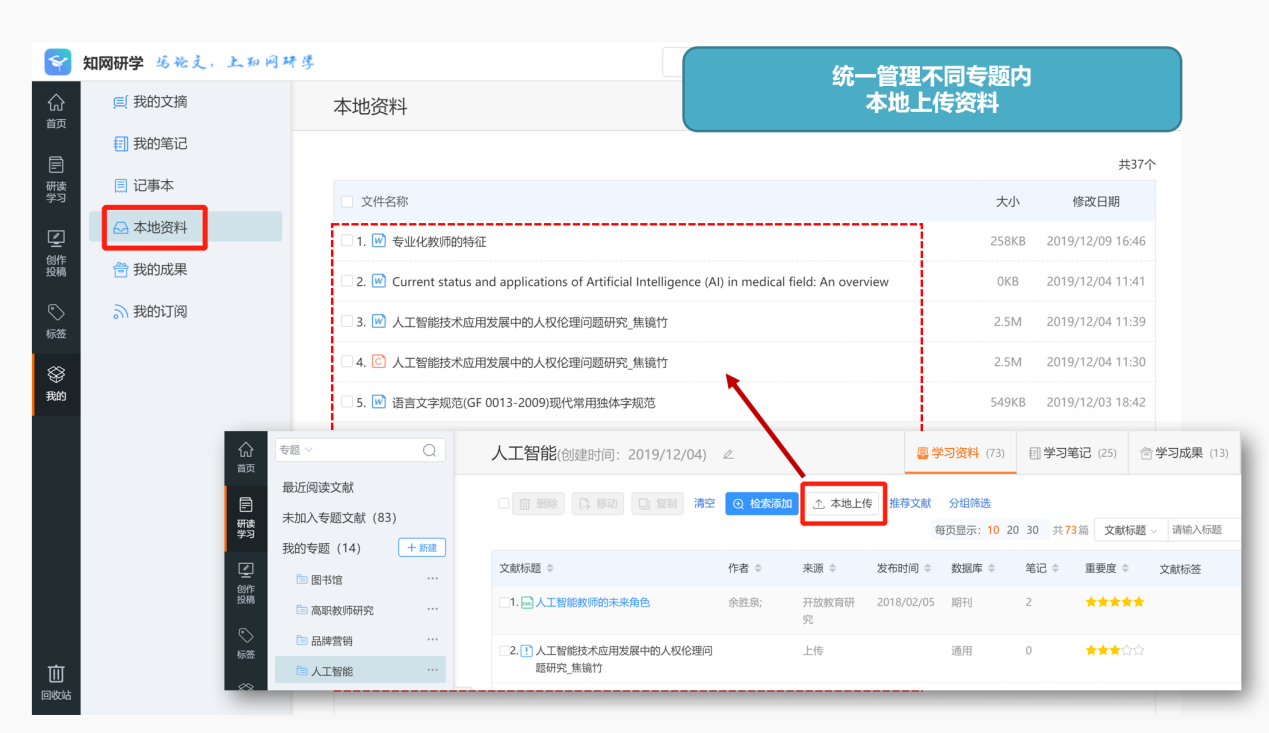Click the five-star rating of first document
The image size is (1269, 733).
(1114, 602)
